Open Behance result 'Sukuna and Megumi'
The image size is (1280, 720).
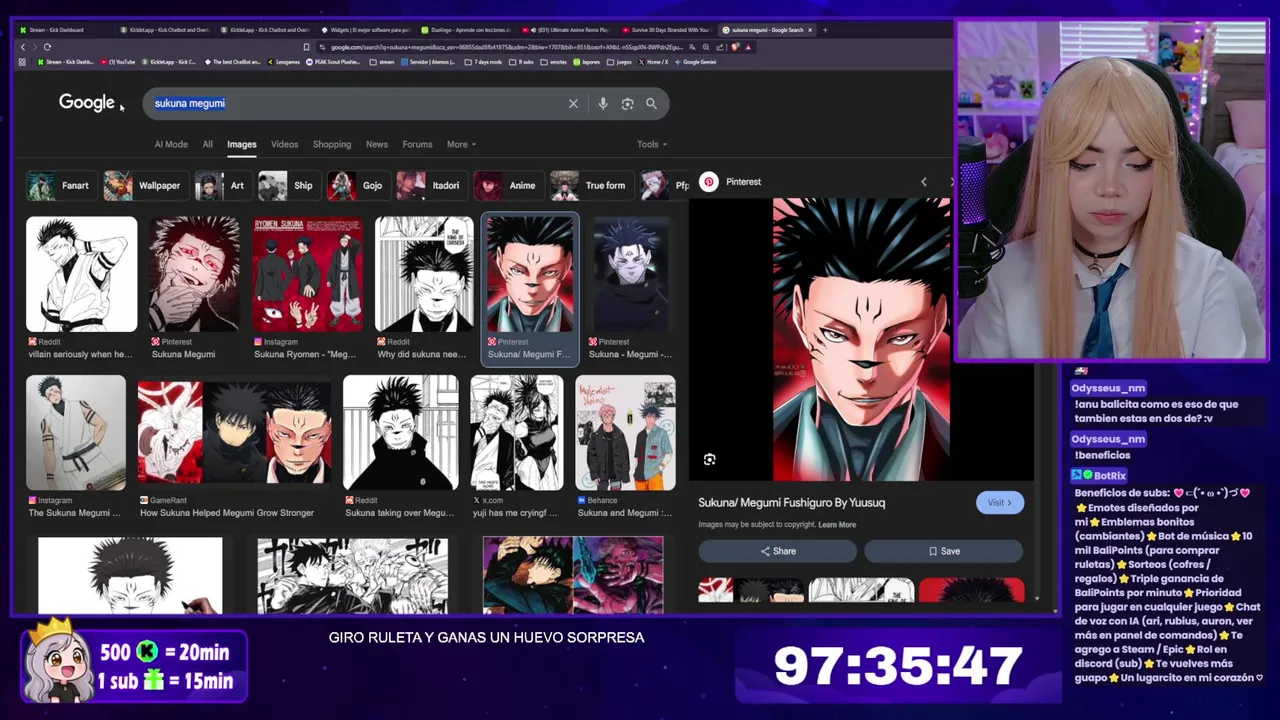click(626, 447)
